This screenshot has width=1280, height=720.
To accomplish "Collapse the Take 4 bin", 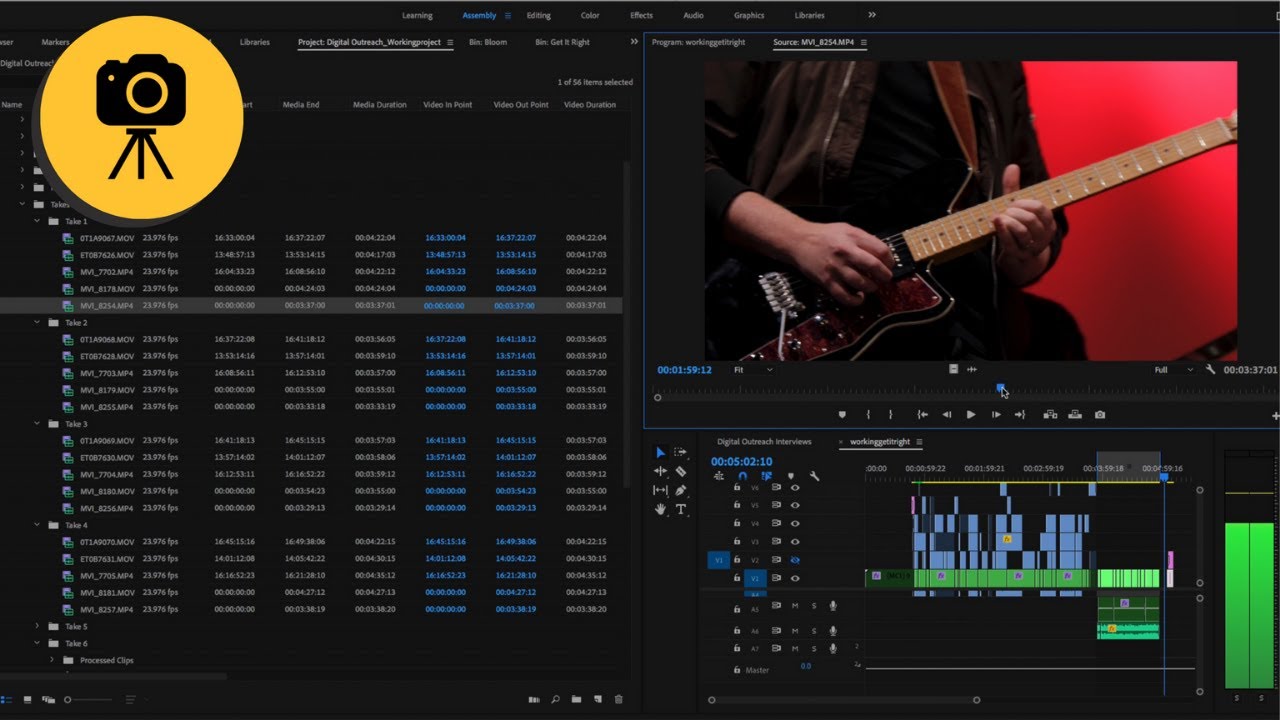I will point(37,525).
